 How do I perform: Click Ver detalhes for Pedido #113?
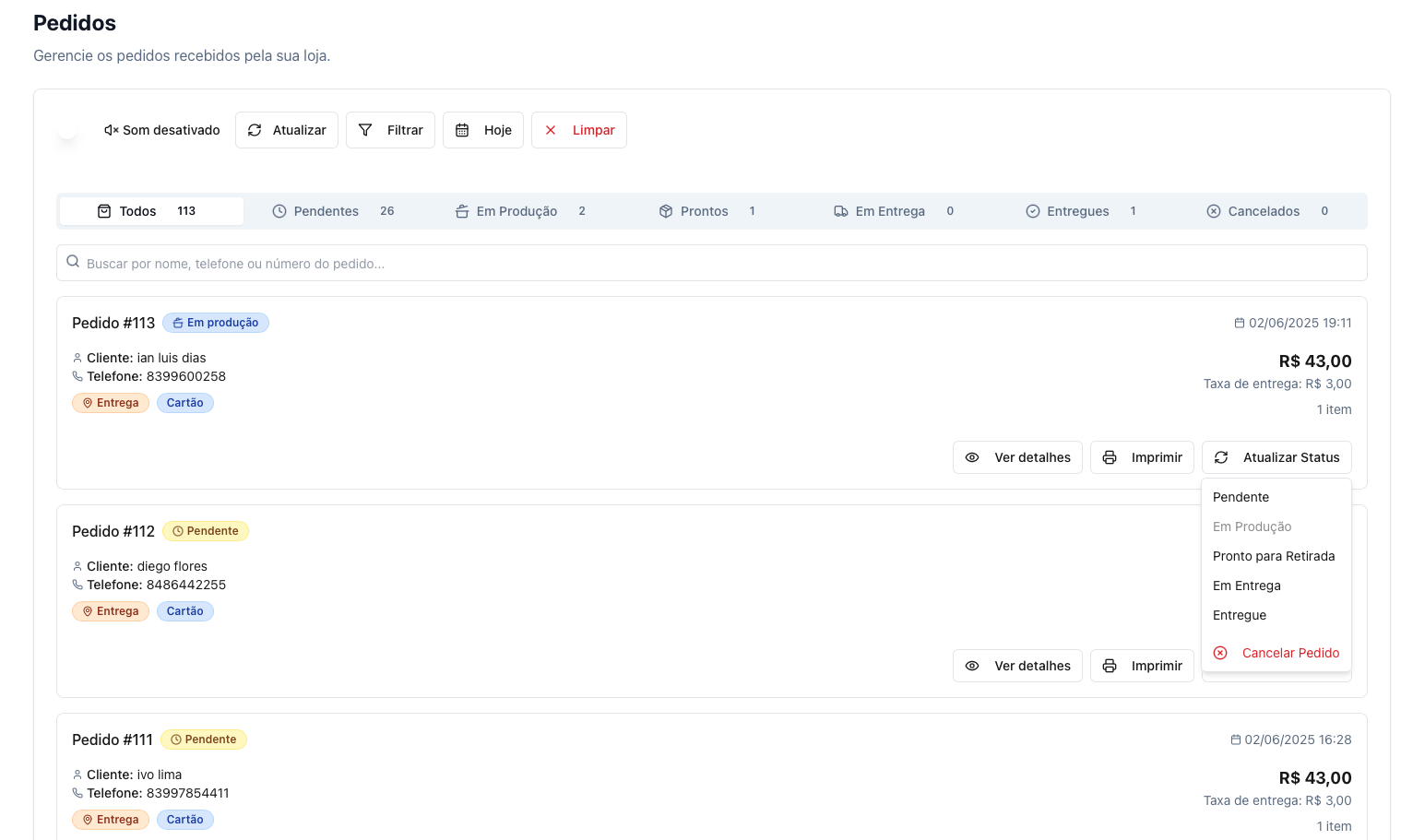point(1017,457)
